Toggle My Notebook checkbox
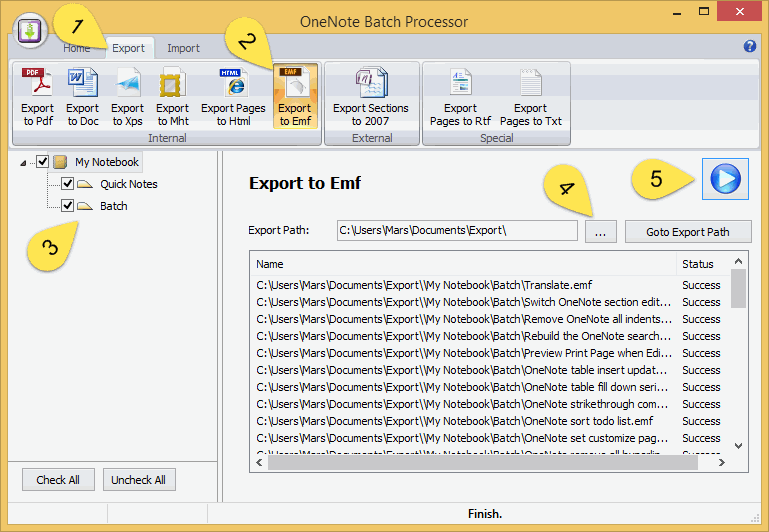769x532 pixels. point(43,161)
